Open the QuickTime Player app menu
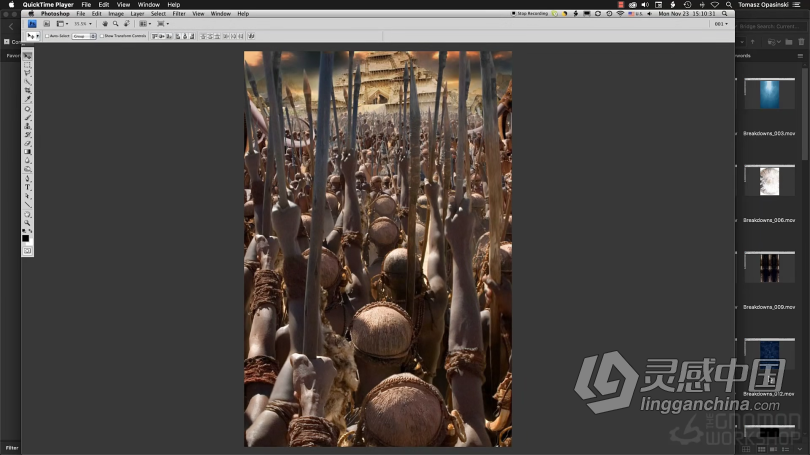The width and height of the screenshot is (810, 455). pos(48,5)
